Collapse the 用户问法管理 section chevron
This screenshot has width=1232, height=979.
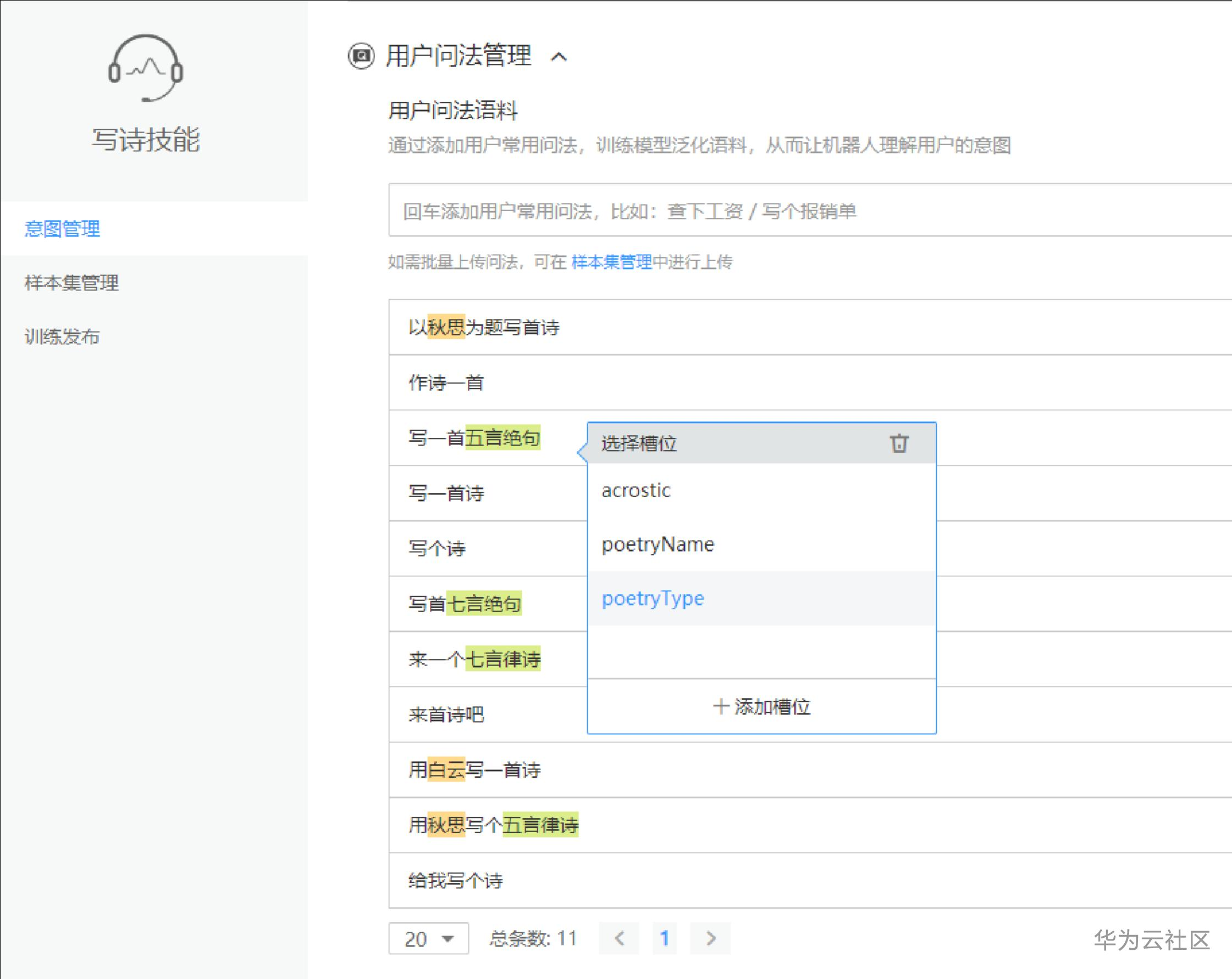pos(559,57)
